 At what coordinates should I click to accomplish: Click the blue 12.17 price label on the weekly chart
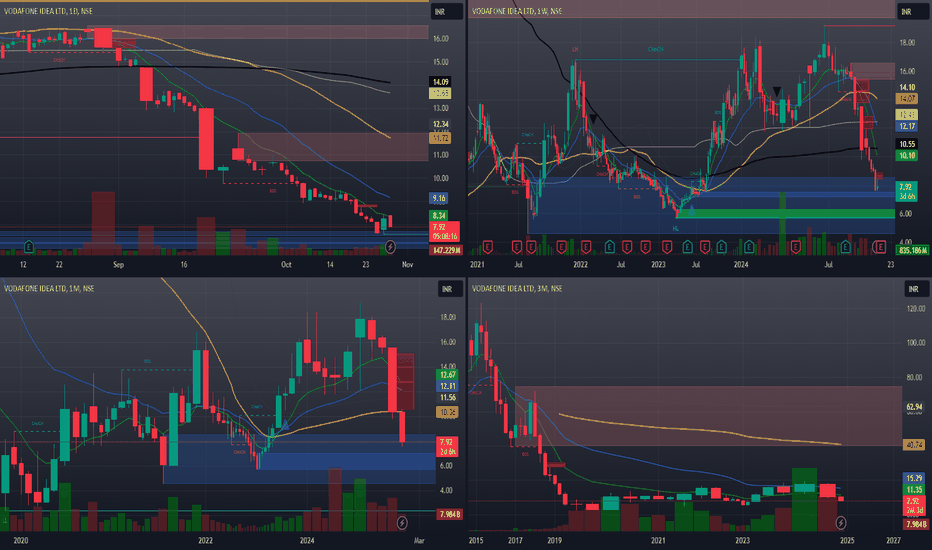(907, 126)
